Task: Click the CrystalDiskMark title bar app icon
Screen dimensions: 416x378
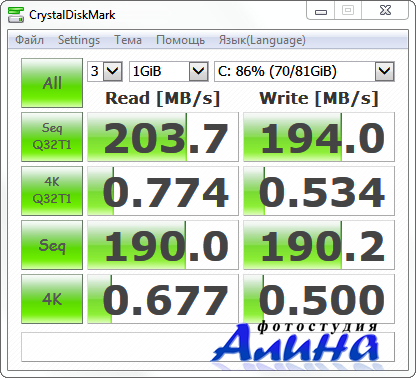Action: click(x=16, y=15)
